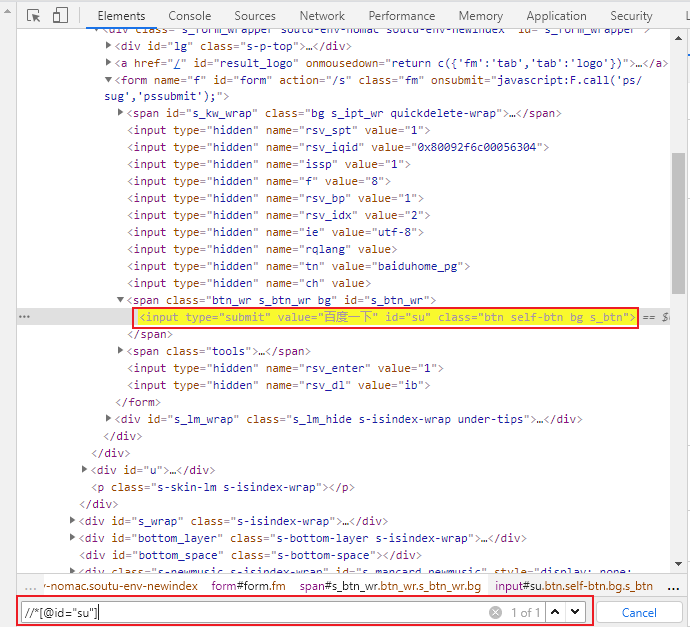Expand the span s_kw_wrap node
Screen dimensions: 690x627
point(120,113)
